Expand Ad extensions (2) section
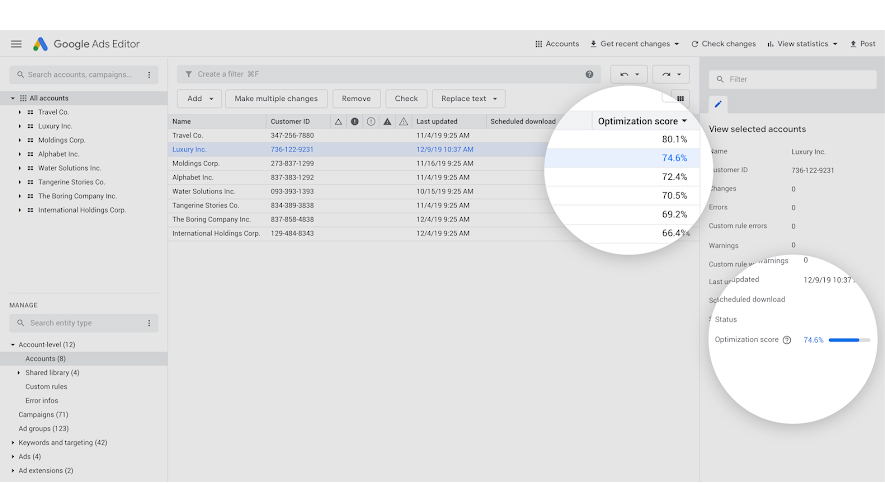 (x=12, y=471)
